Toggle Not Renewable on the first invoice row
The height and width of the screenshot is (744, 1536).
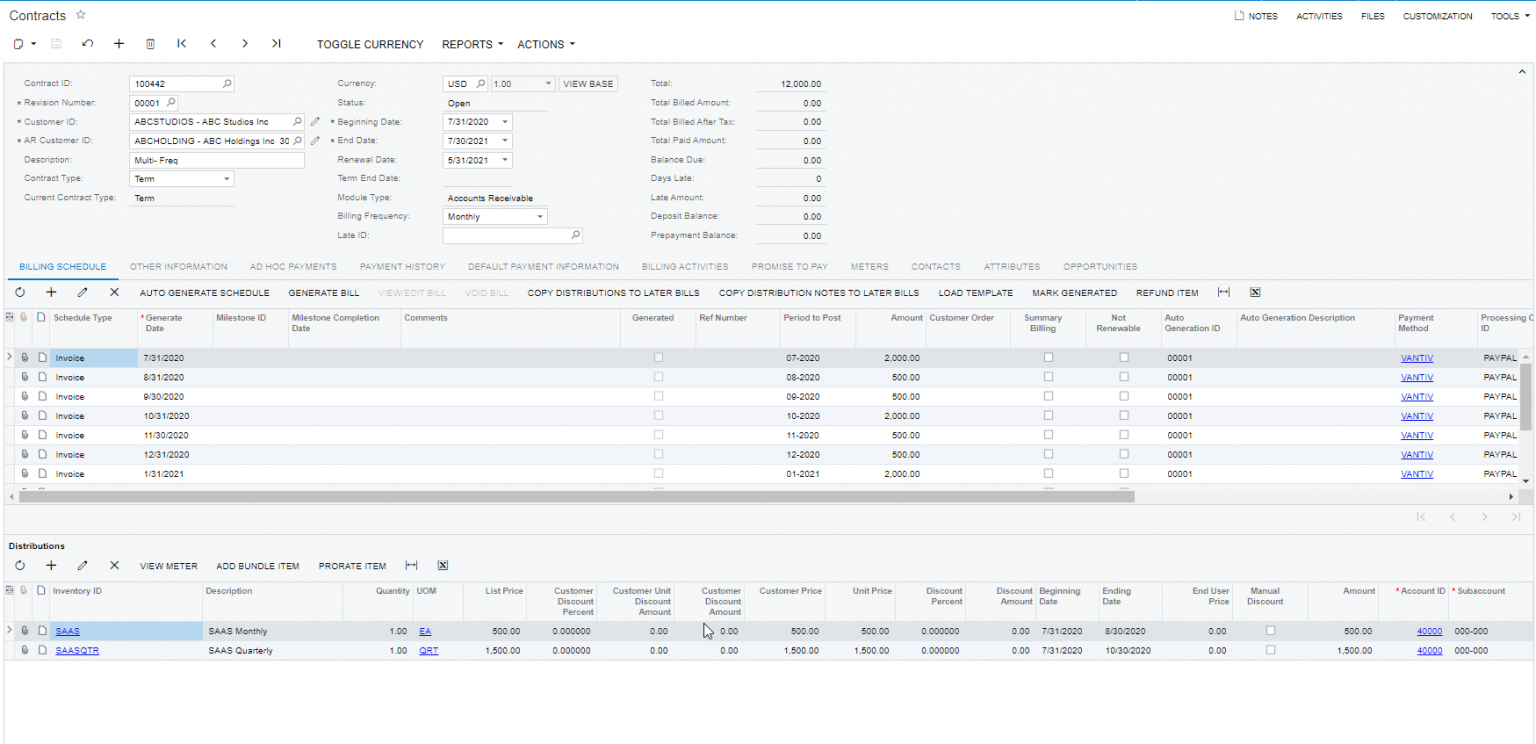point(1124,357)
